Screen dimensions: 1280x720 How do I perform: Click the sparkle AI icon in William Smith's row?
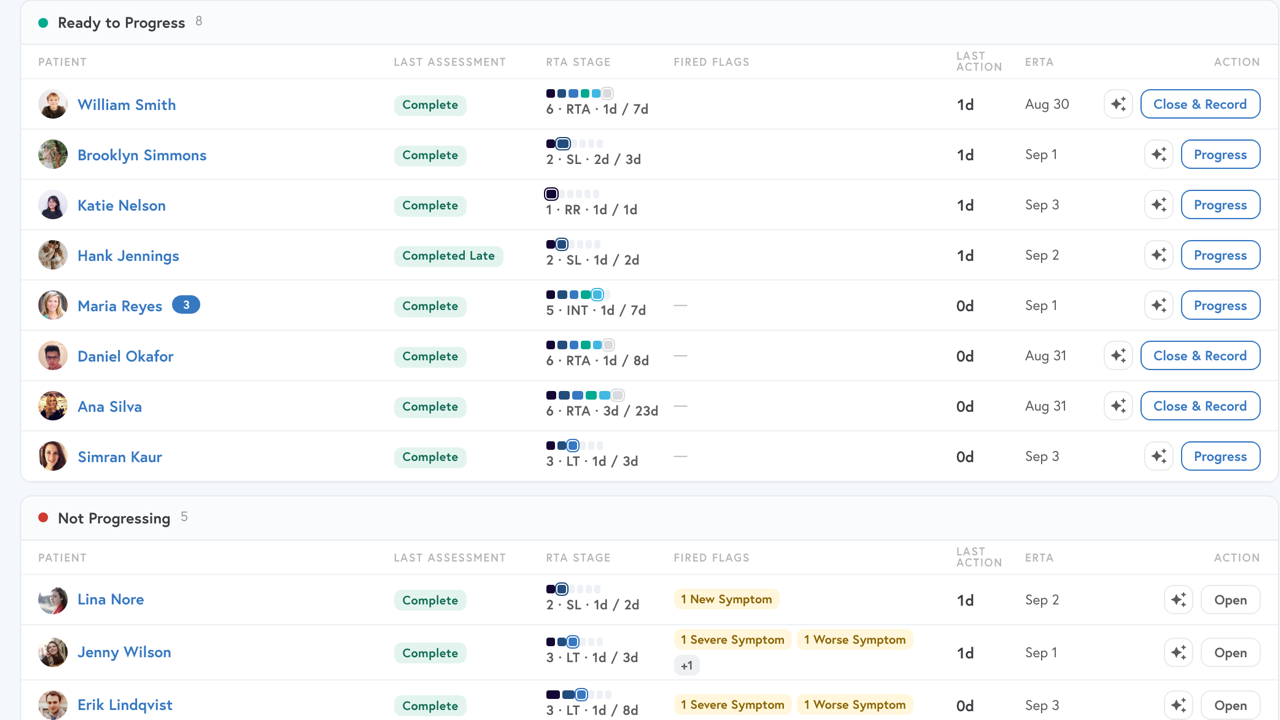(x=1118, y=104)
